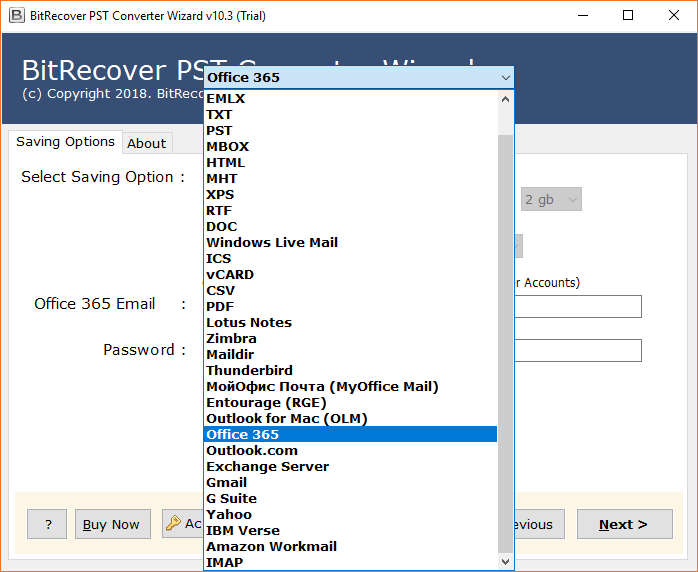The image size is (698, 572).
Task: Select PST in the dropdown list
Action: click(350, 130)
